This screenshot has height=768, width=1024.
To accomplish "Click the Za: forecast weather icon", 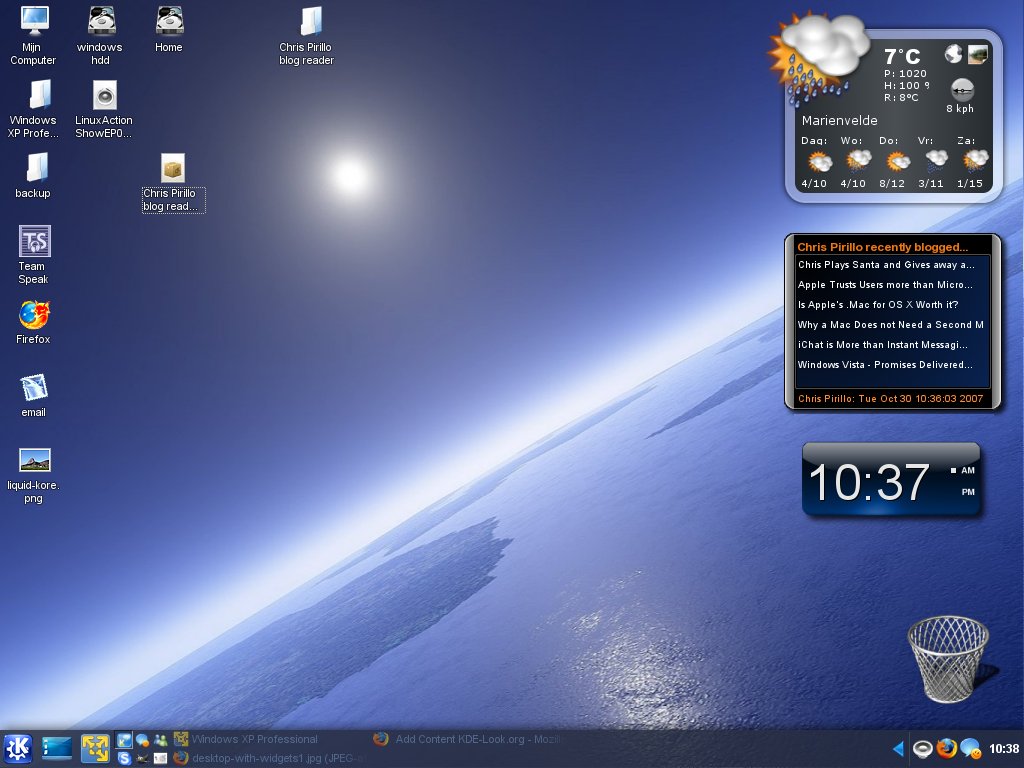I will tap(976, 160).
